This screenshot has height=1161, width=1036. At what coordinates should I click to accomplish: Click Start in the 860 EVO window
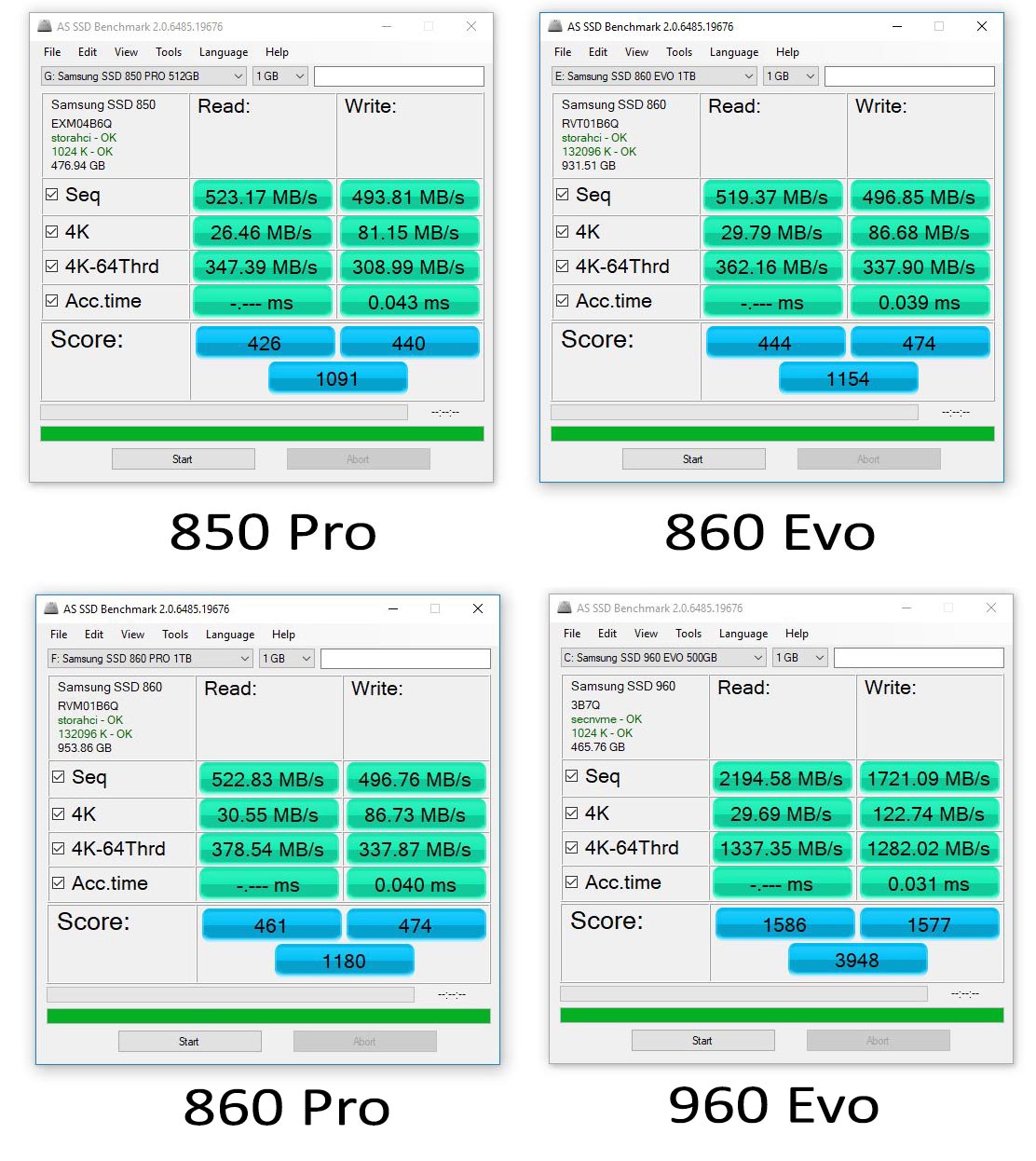pos(694,458)
